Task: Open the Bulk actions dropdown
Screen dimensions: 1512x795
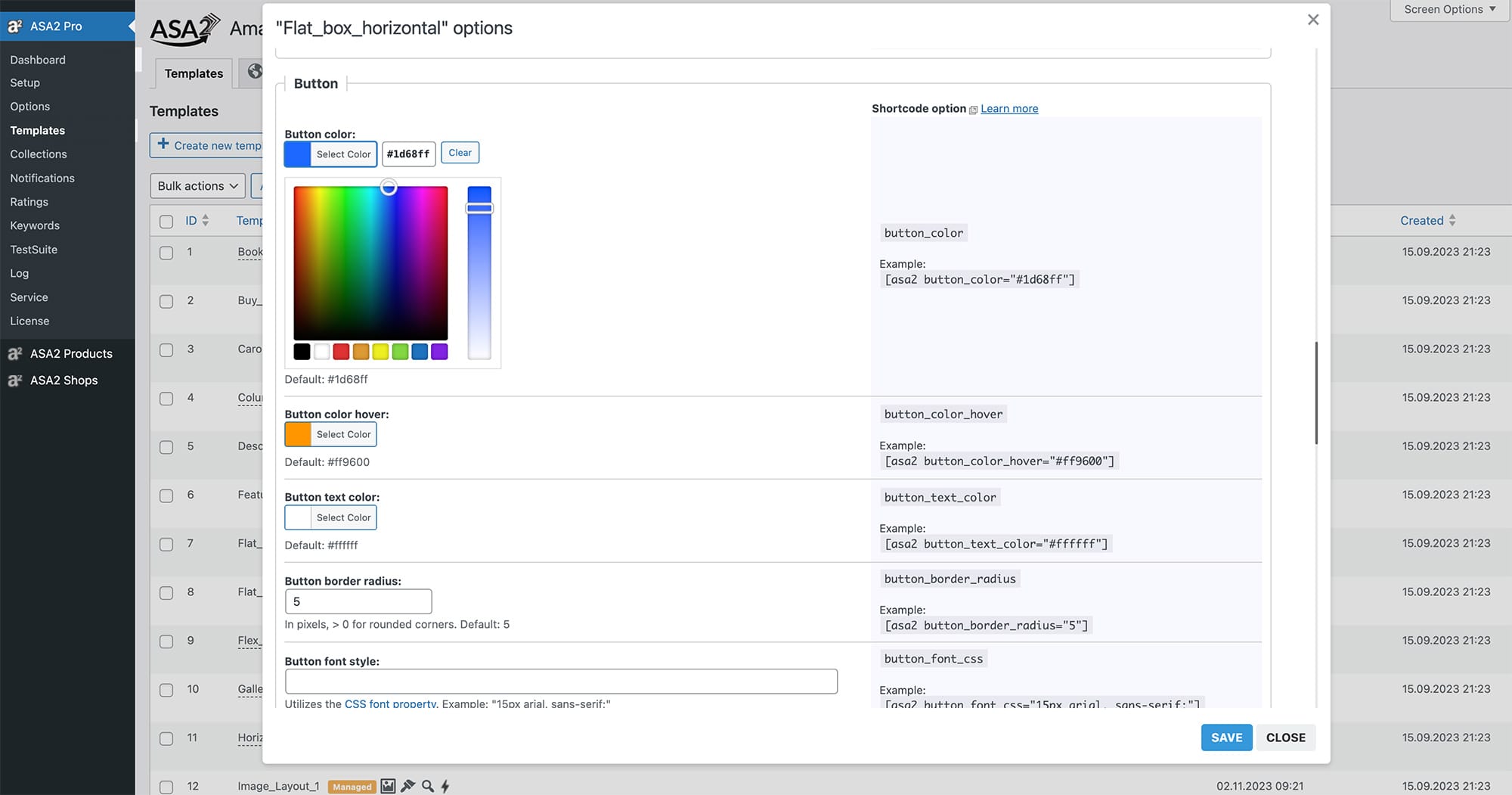Action: coord(197,185)
